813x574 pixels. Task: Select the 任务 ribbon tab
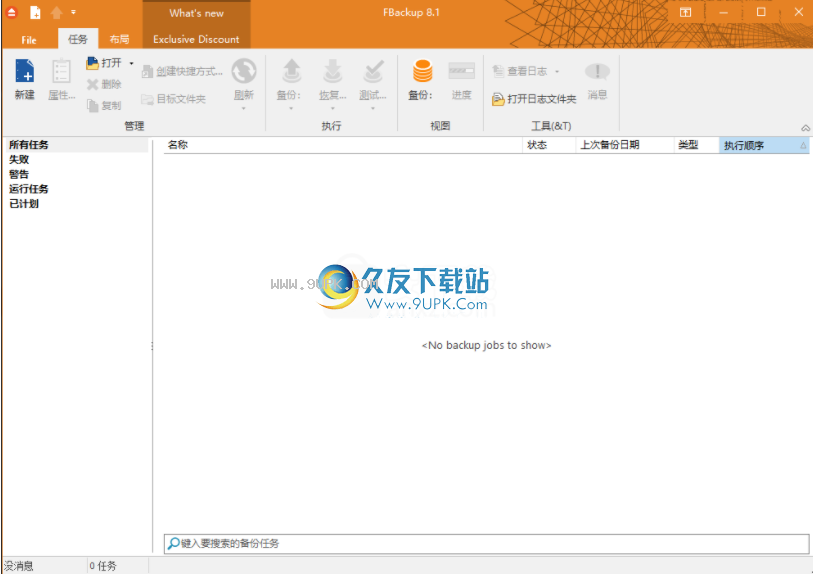pyautogui.click(x=78, y=39)
